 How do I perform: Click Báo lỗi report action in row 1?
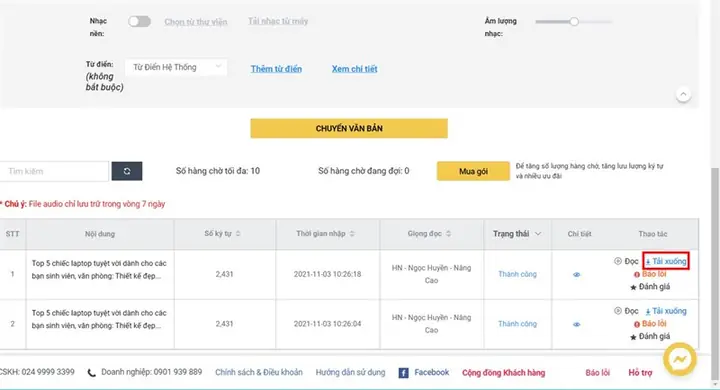650,274
